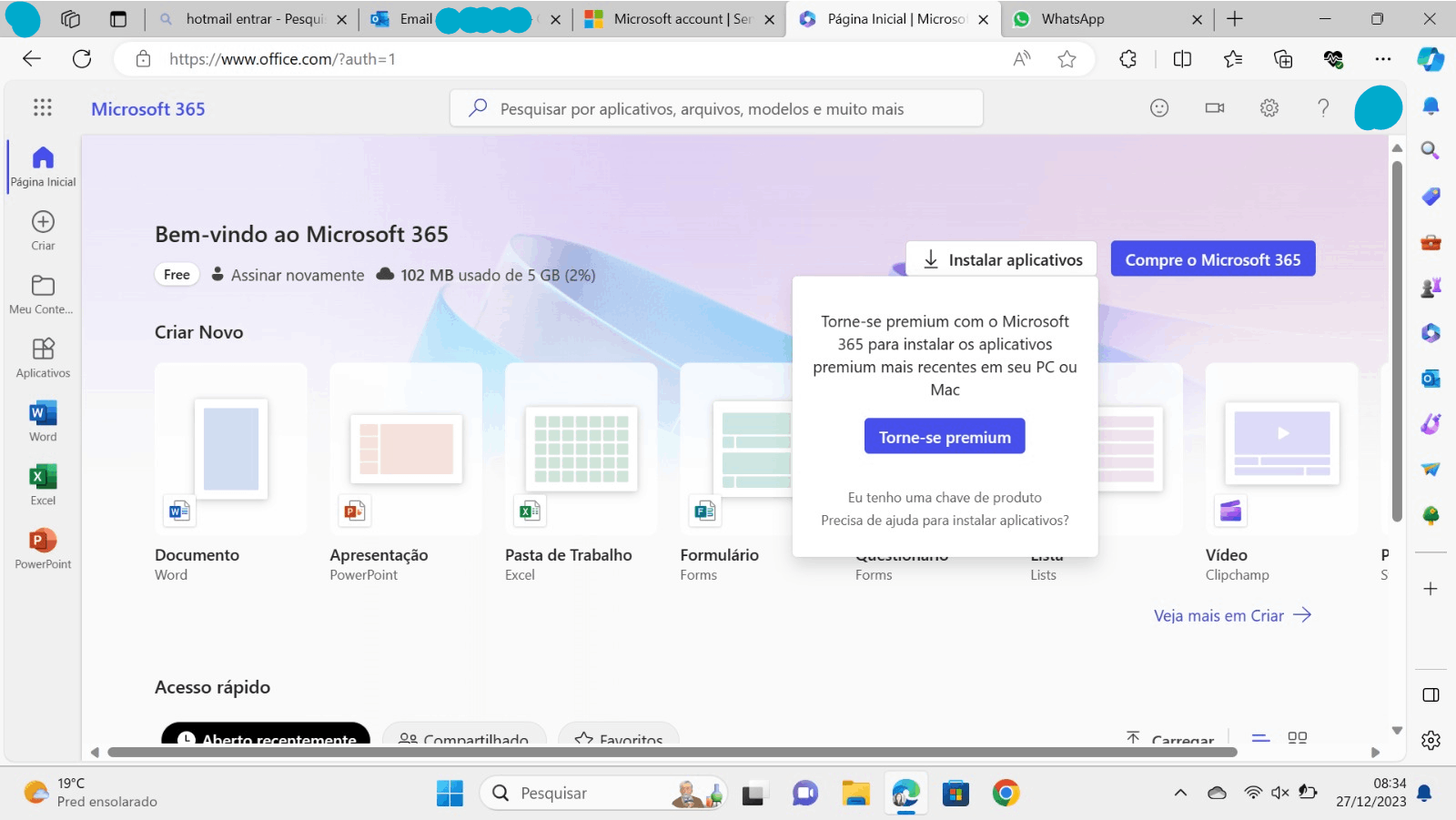Screen dimensions: 1456x820
Task: Click the Torne-se premium button
Action: (945, 436)
